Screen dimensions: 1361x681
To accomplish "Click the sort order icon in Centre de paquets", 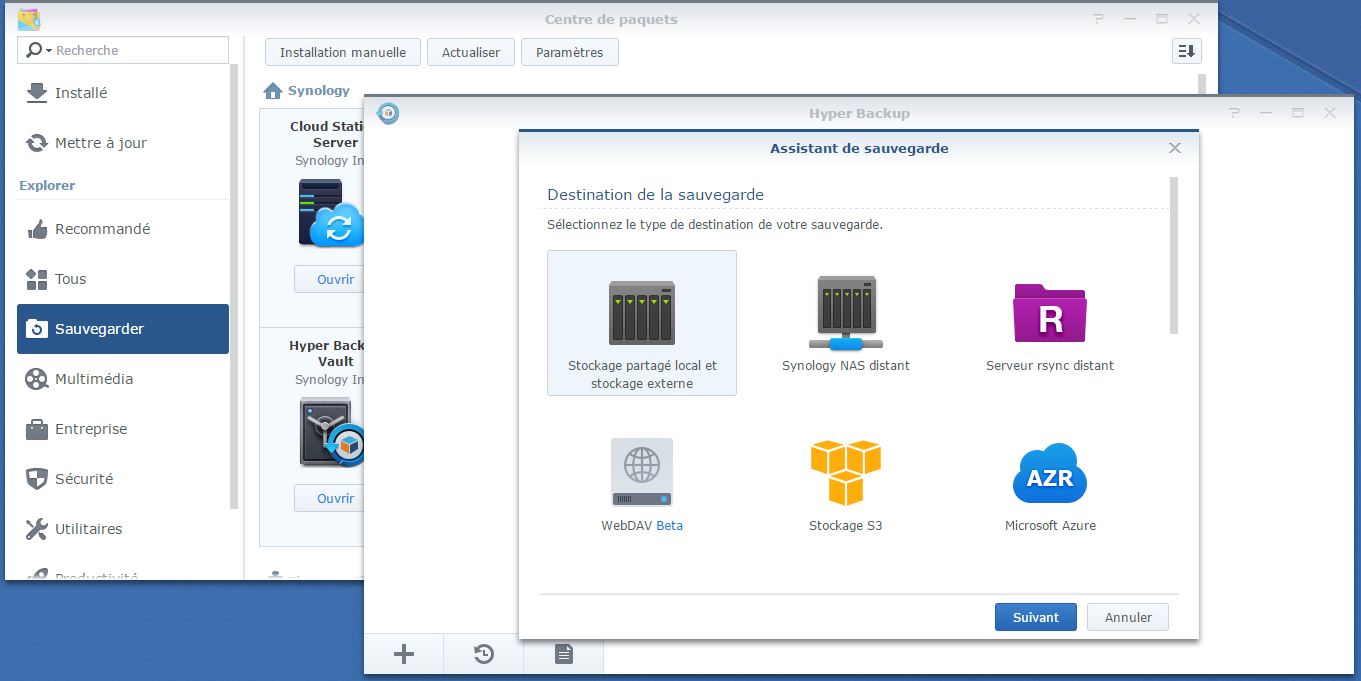I will coord(1186,52).
